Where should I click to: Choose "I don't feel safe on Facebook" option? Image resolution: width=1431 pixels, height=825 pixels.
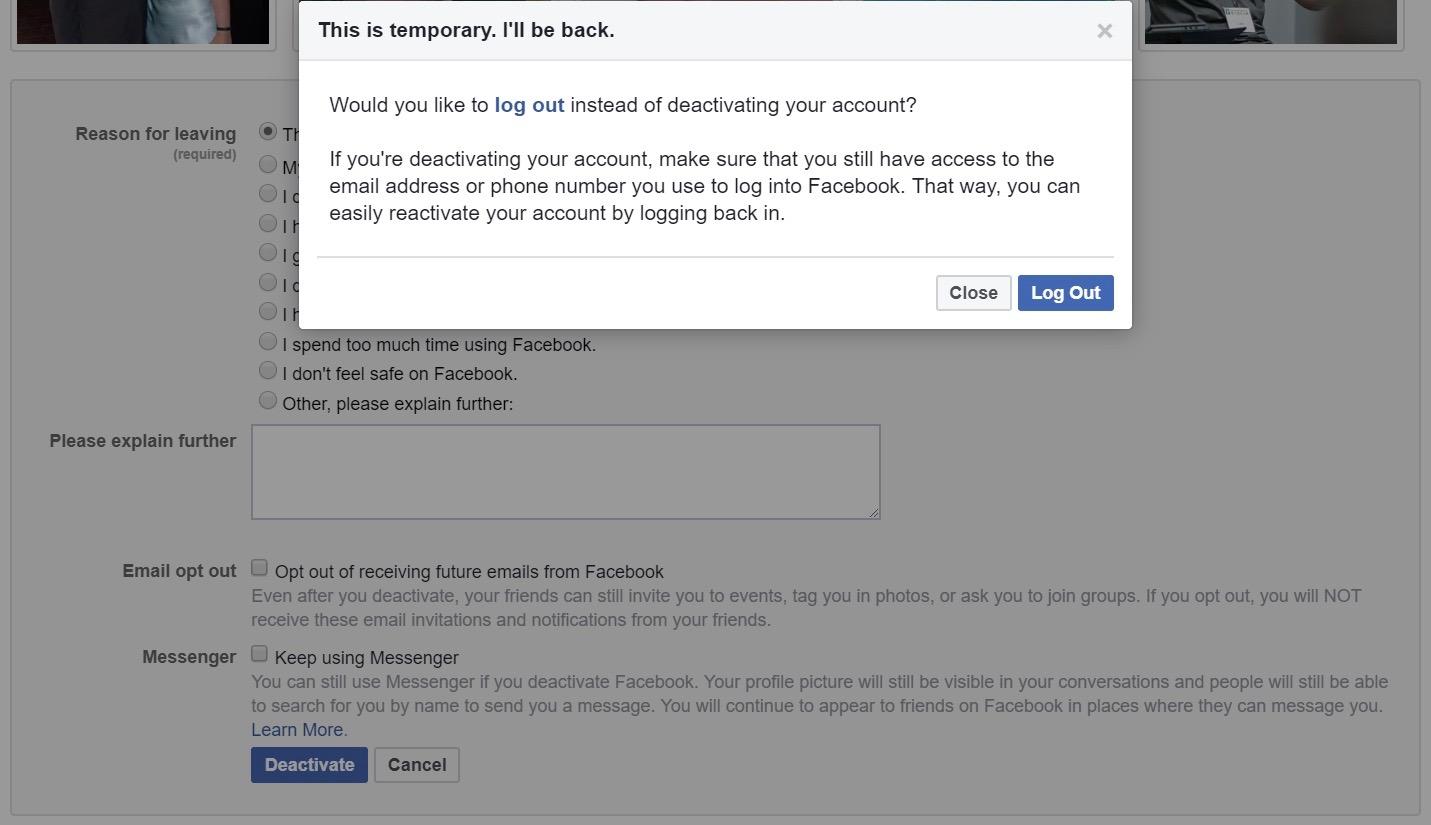click(x=268, y=371)
